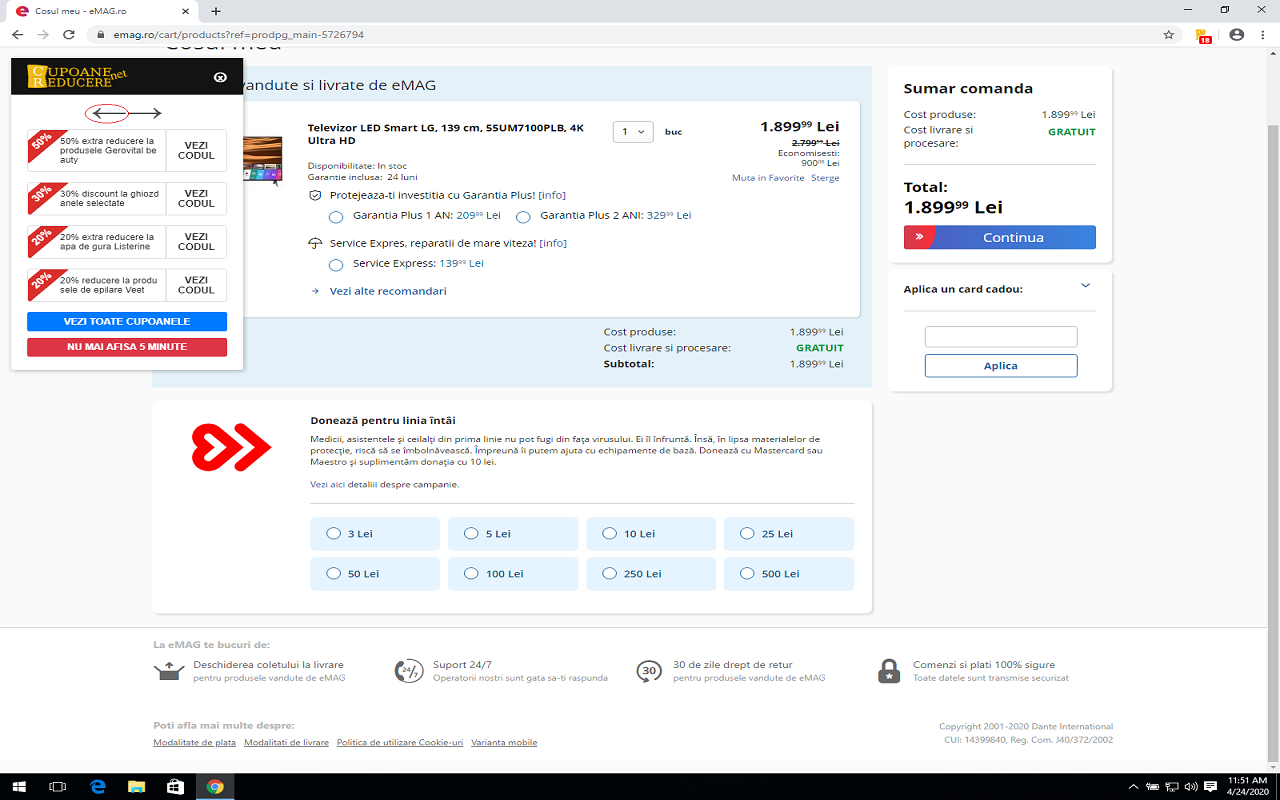
Task: Click the parcel opening box icon
Action: point(169,671)
